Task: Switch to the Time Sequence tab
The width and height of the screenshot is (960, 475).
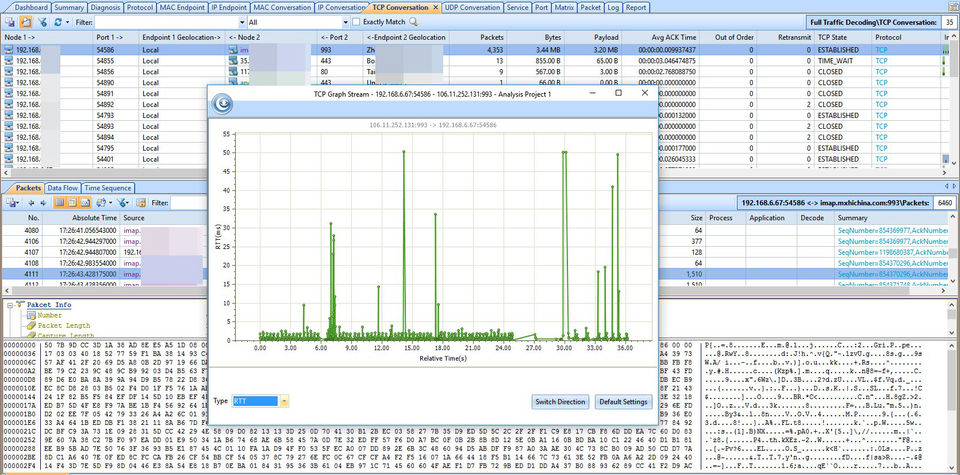Action: [107, 188]
